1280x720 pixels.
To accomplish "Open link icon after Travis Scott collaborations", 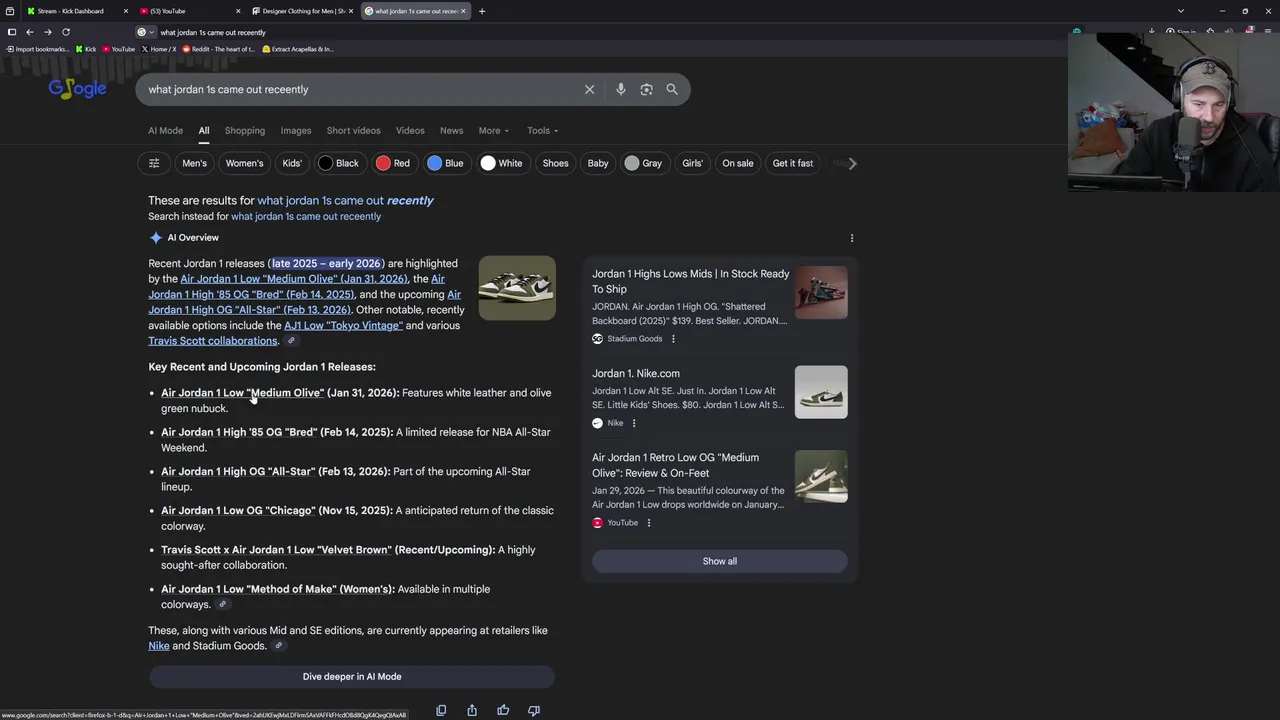I will (291, 341).
